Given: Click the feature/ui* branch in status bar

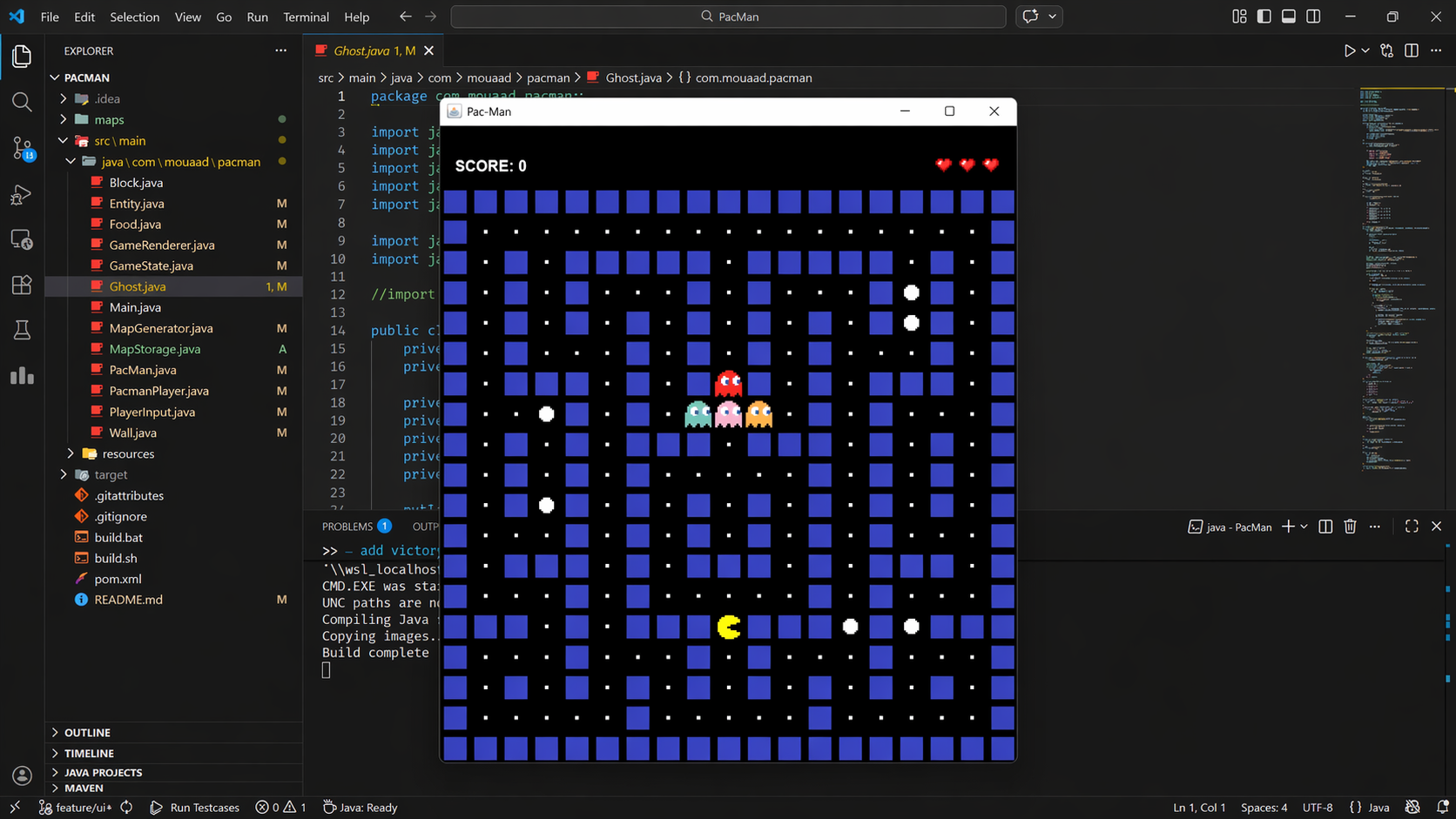Looking at the screenshot, I should [x=76, y=808].
